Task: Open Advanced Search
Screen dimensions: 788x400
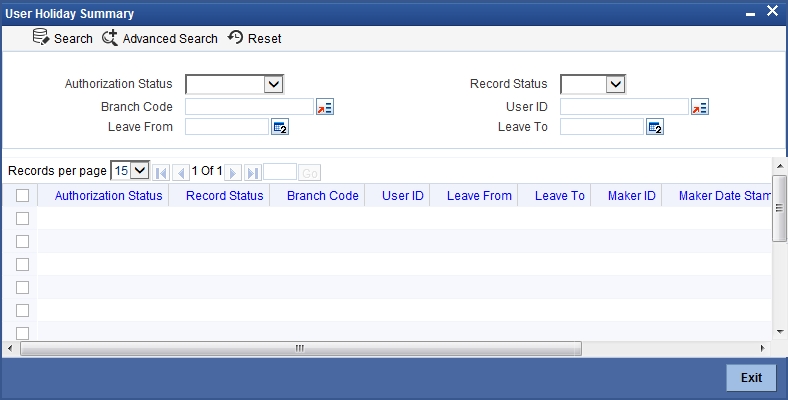Action: coord(160,38)
